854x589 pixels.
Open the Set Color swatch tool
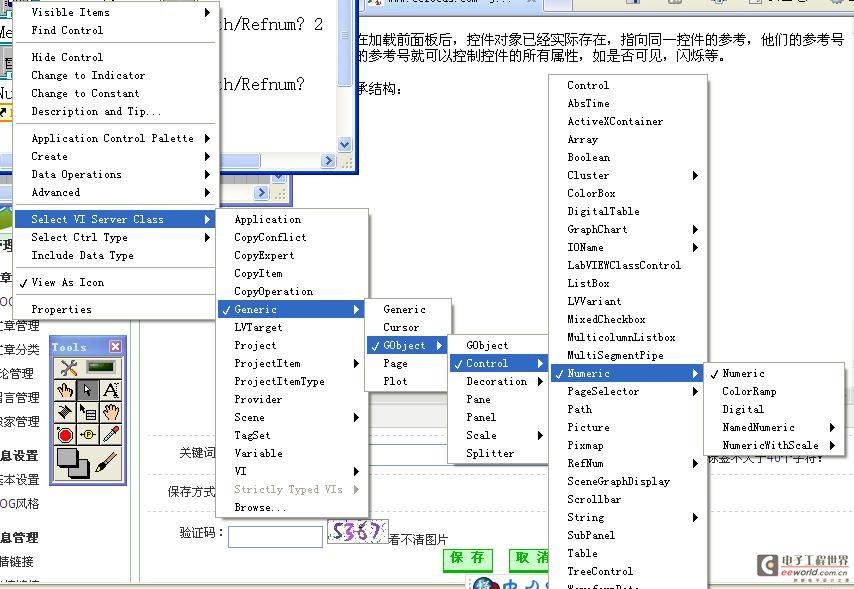73,463
